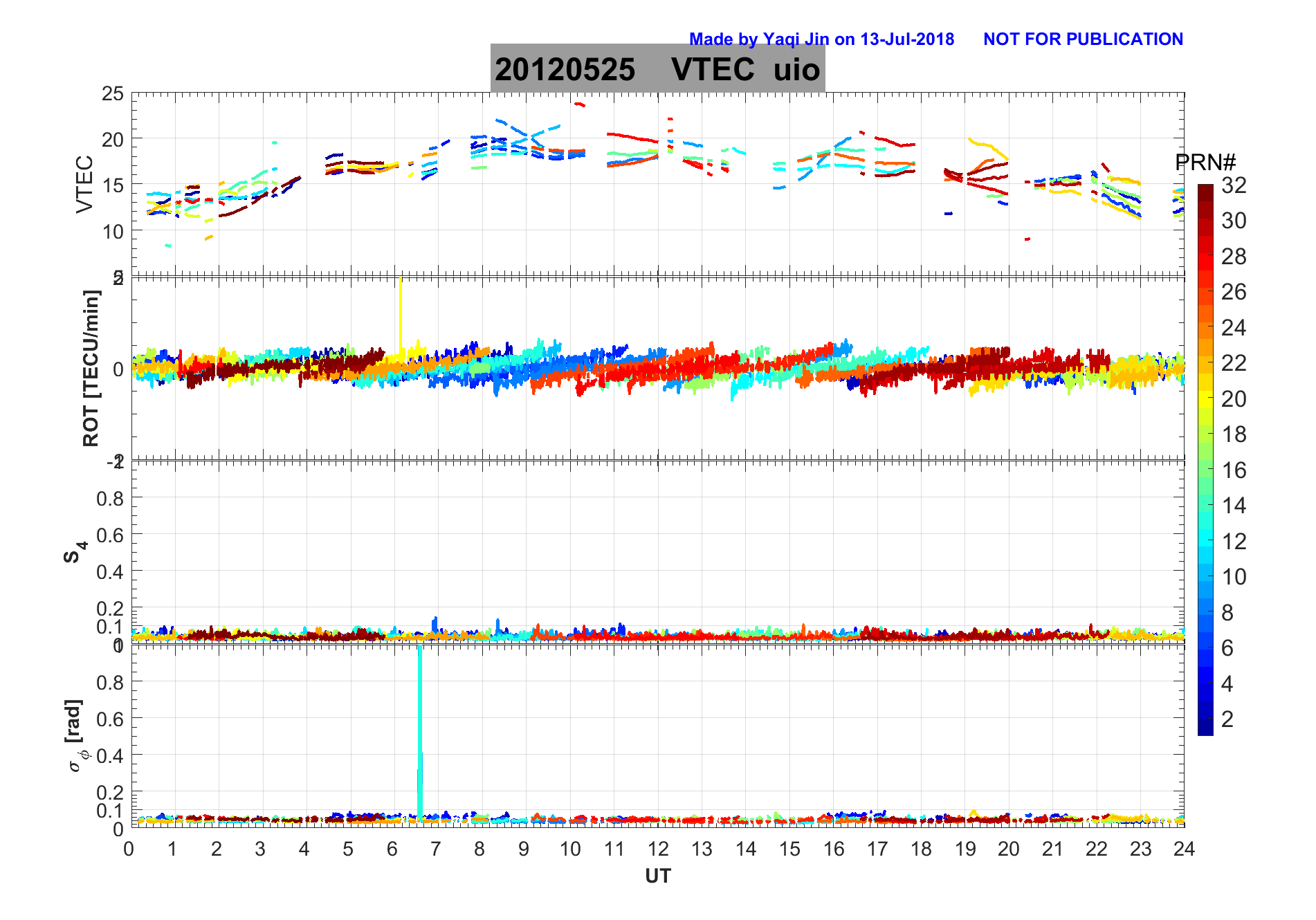Click x-axis tick label 12

pyautogui.click(x=658, y=849)
